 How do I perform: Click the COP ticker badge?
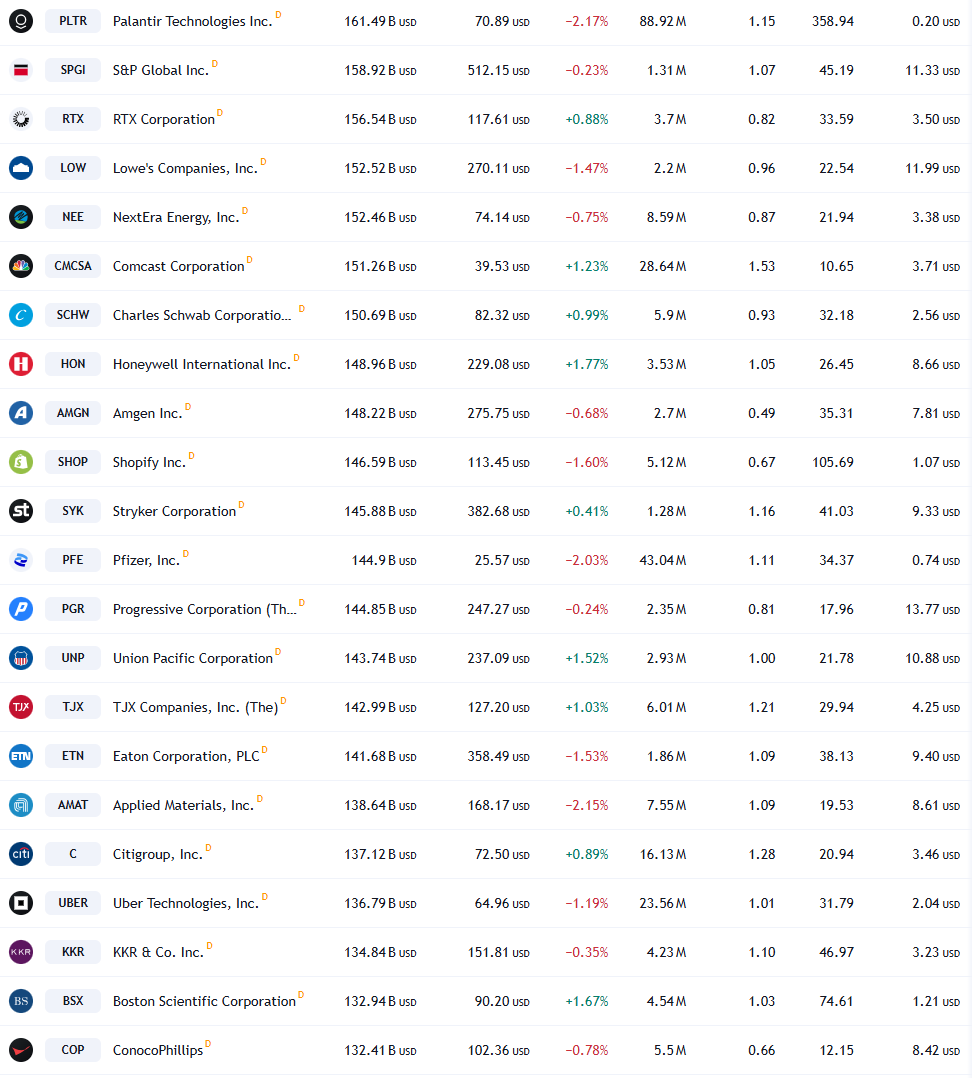(x=73, y=1050)
